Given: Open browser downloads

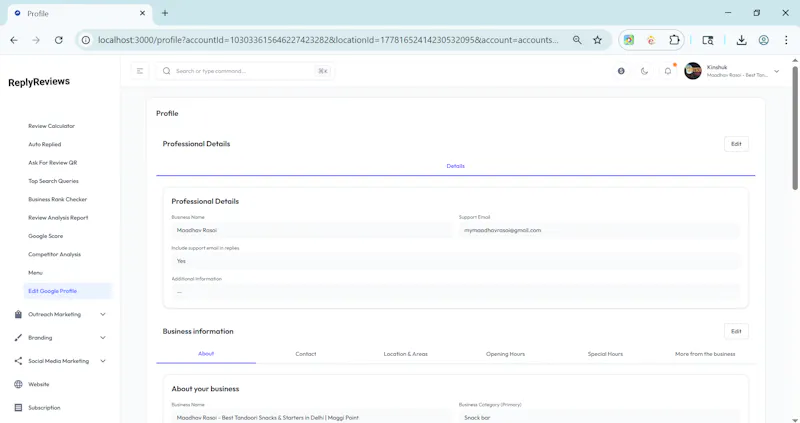Looking at the screenshot, I should [x=741, y=40].
